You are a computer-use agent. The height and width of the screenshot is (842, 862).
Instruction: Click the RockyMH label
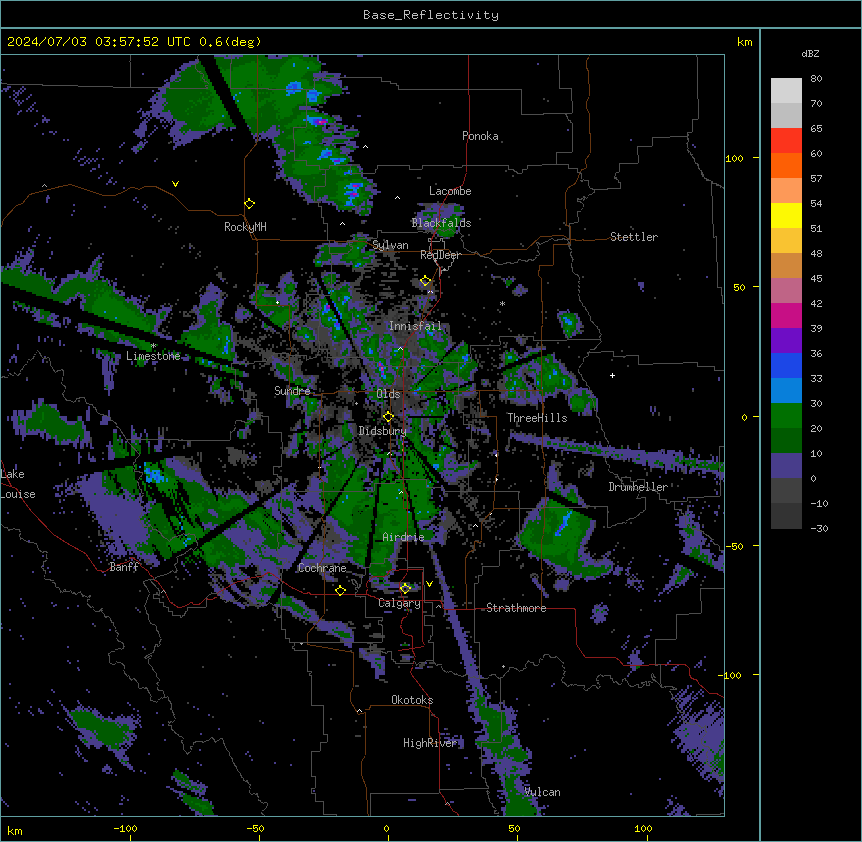pyautogui.click(x=245, y=227)
